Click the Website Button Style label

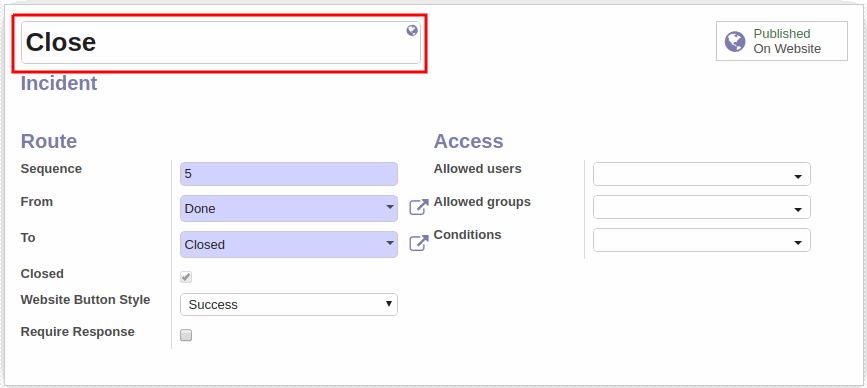[85, 300]
